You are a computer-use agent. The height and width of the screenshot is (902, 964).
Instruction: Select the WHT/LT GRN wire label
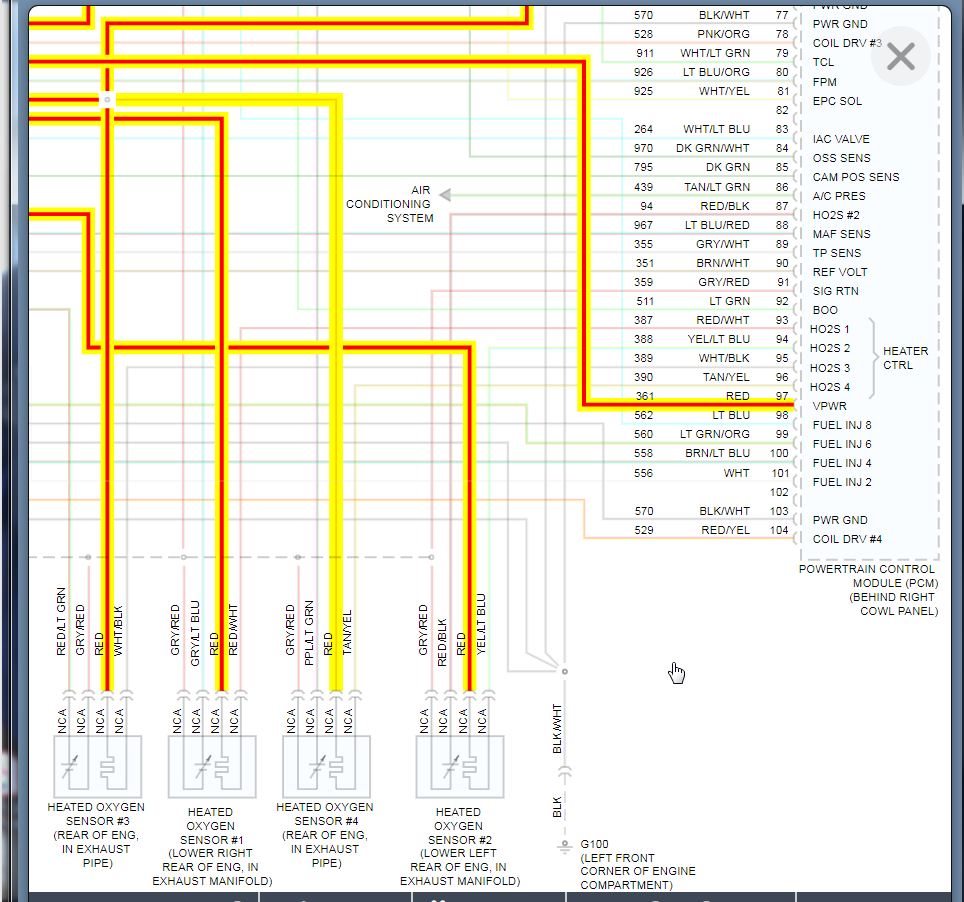[x=714, y=53]
